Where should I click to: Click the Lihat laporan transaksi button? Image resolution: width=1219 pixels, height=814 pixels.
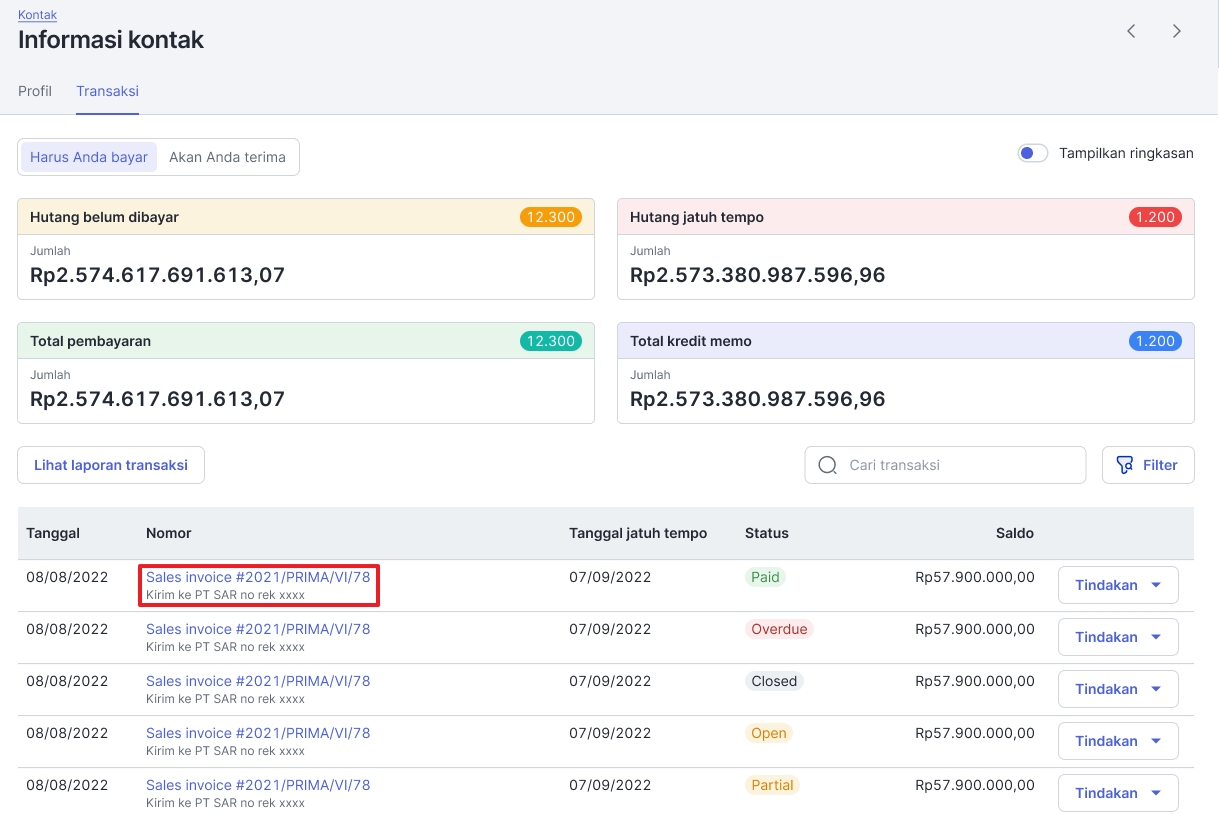[111, 465]
